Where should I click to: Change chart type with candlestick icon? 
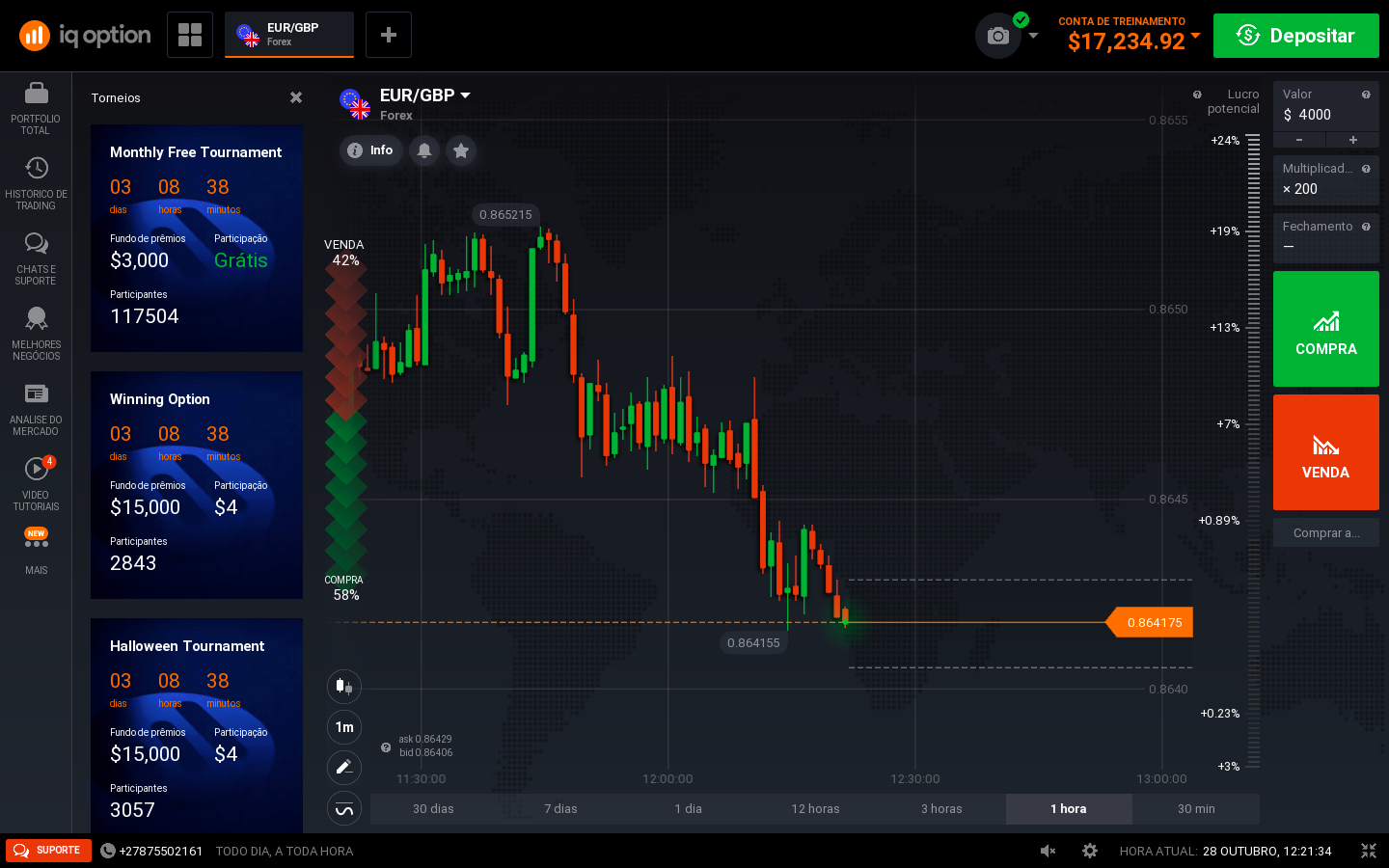(344, 687)
